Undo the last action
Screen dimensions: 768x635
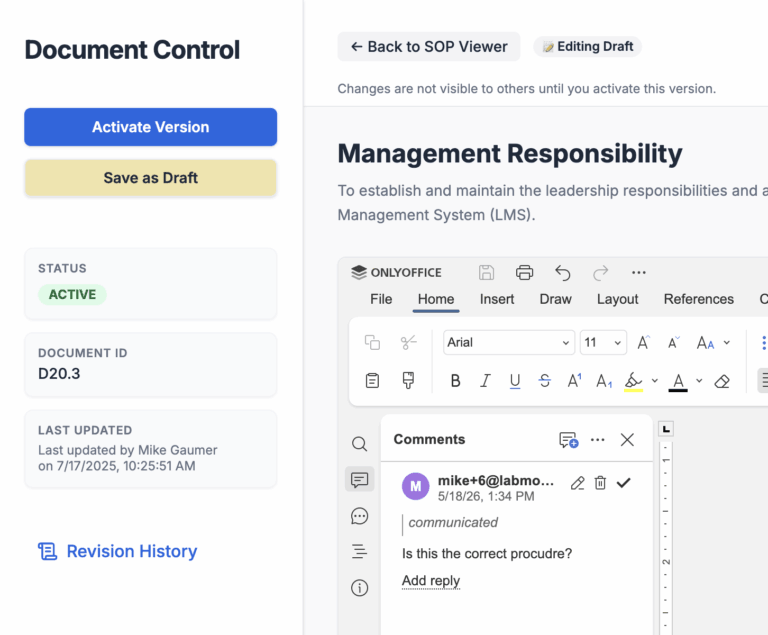(563, 272)
